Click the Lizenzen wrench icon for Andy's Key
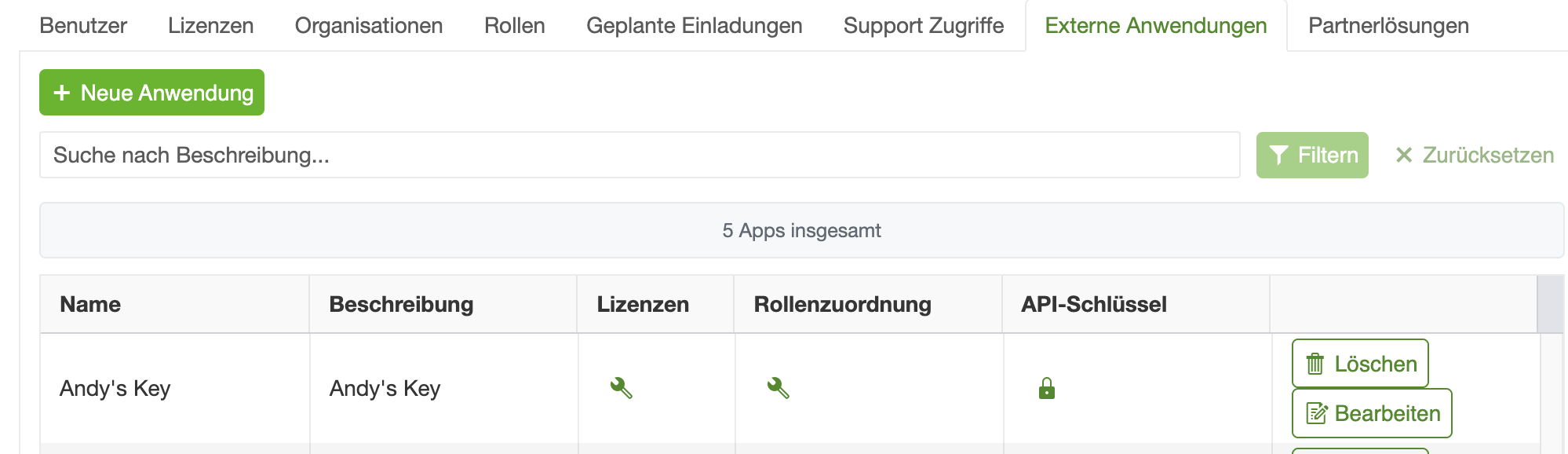The height and width of the screenshot is (454, 1568). point(621,388)
